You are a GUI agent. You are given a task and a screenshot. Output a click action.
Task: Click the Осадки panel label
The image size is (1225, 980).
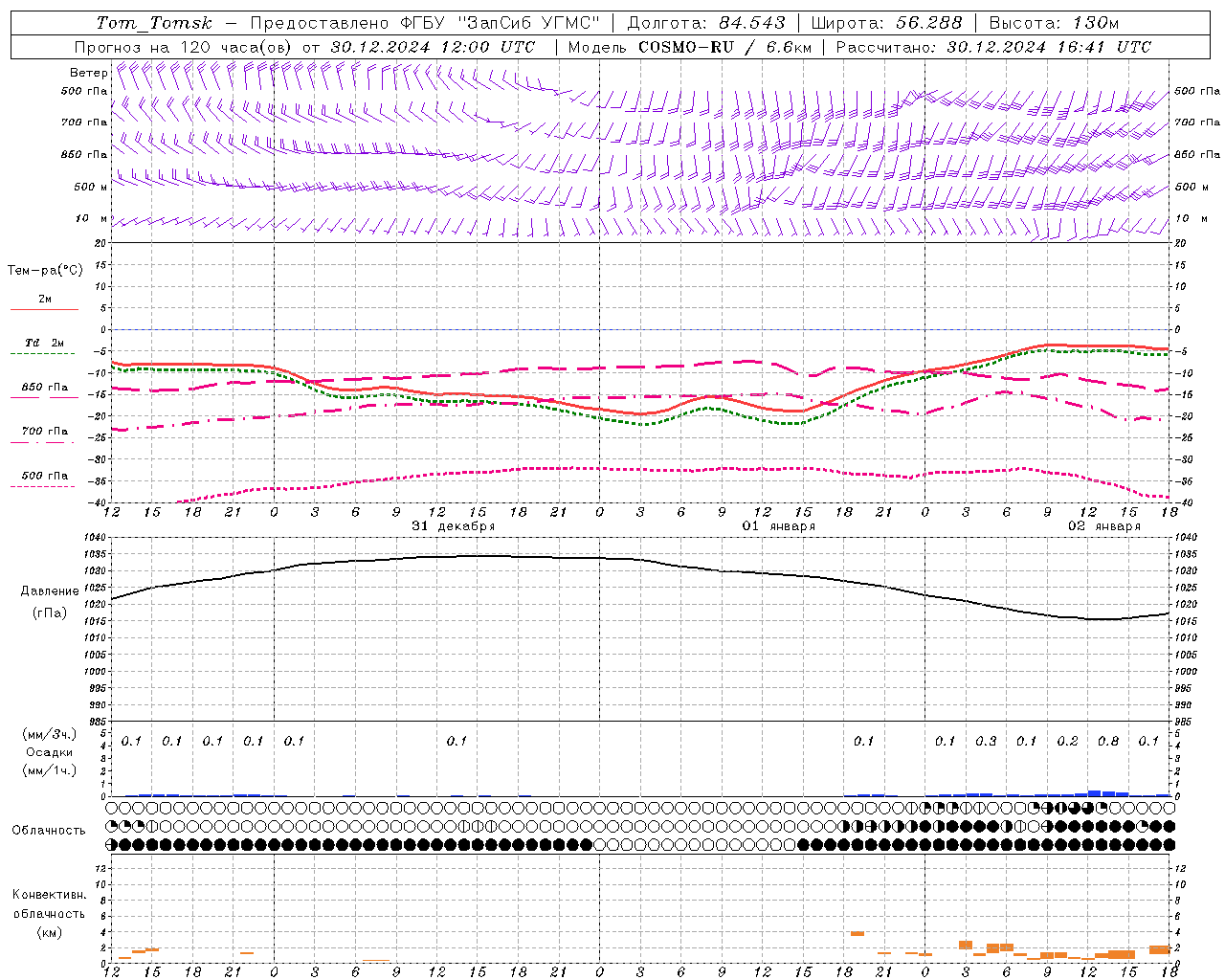(x=49, y=752)
